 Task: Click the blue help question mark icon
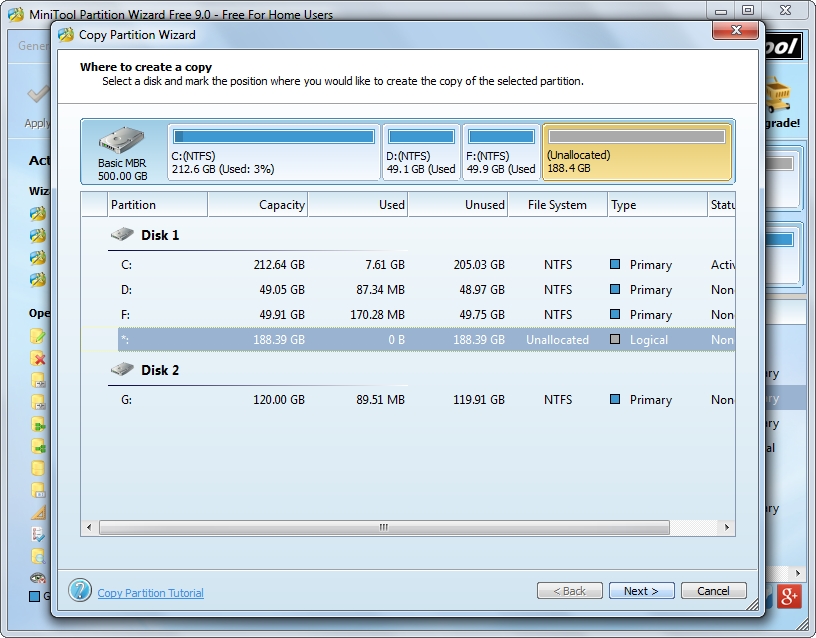click(80, 591)
